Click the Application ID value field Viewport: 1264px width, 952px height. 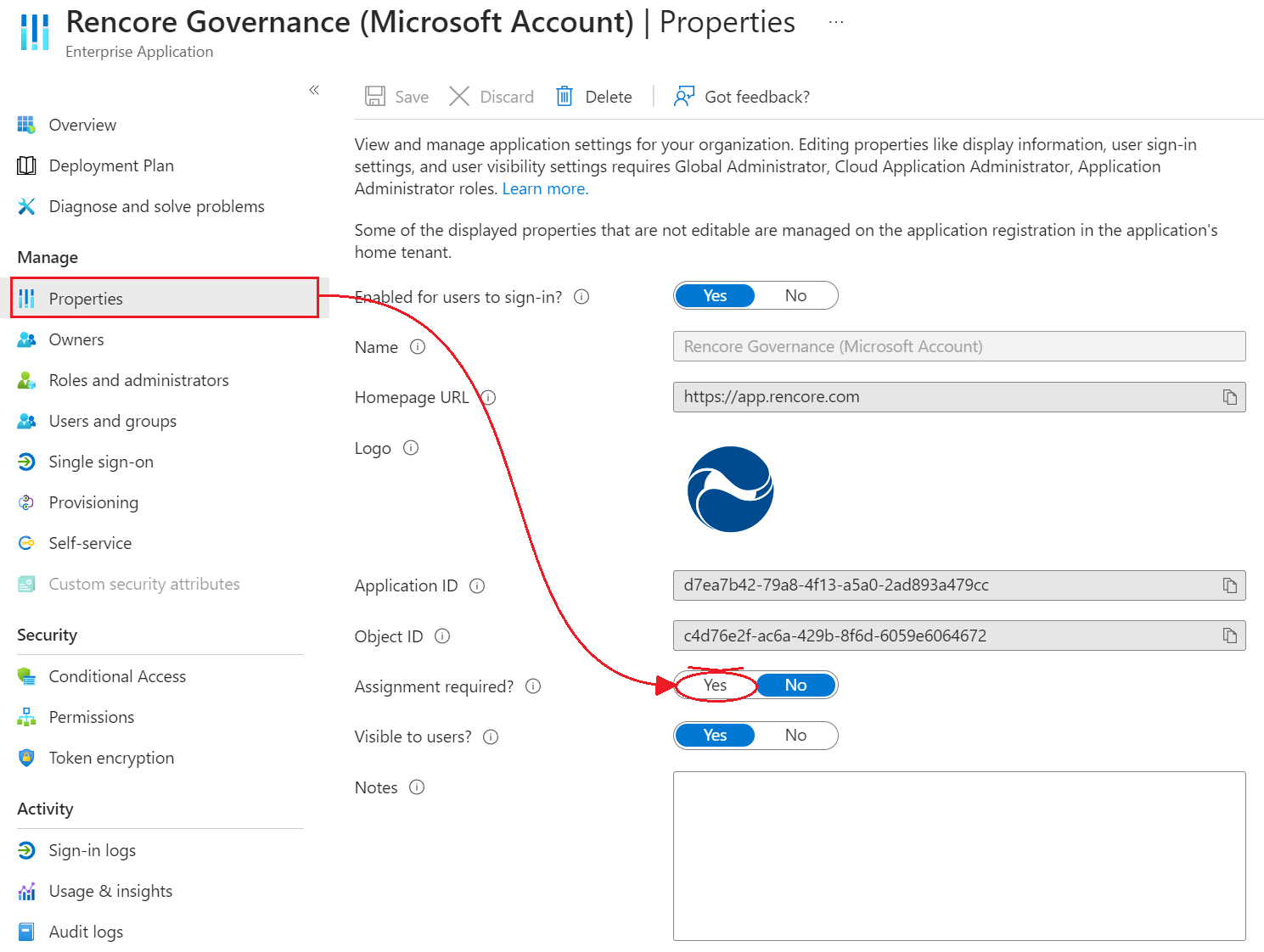click(959, 585)
